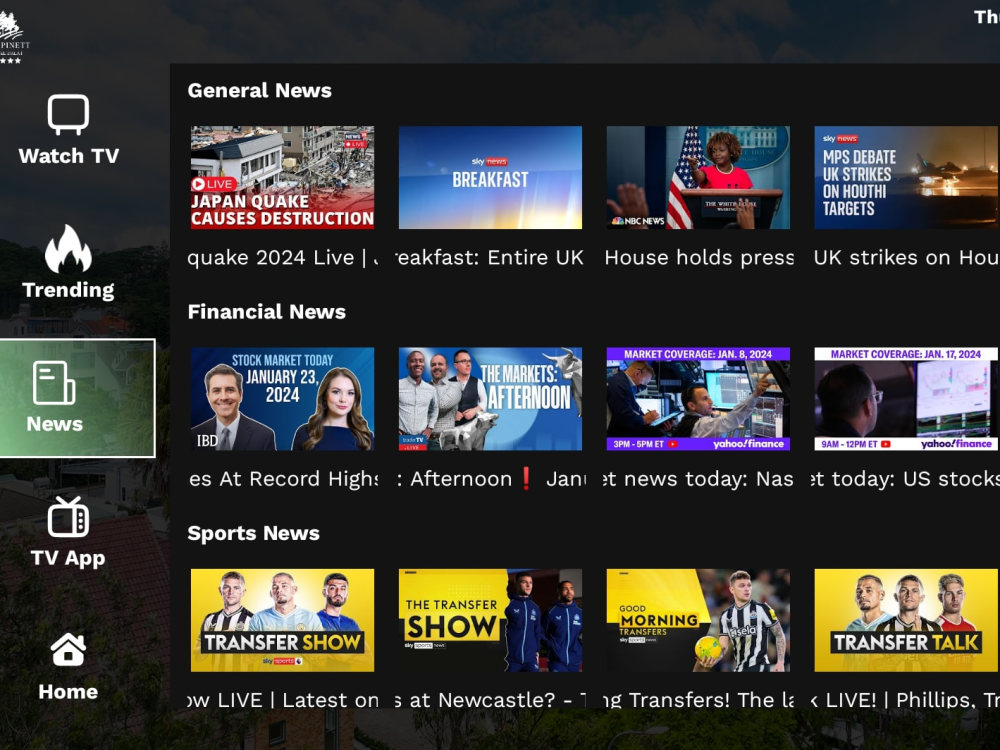Click title "at Newcastle?"
The image size is (1000, 750).
click(490, 700)
